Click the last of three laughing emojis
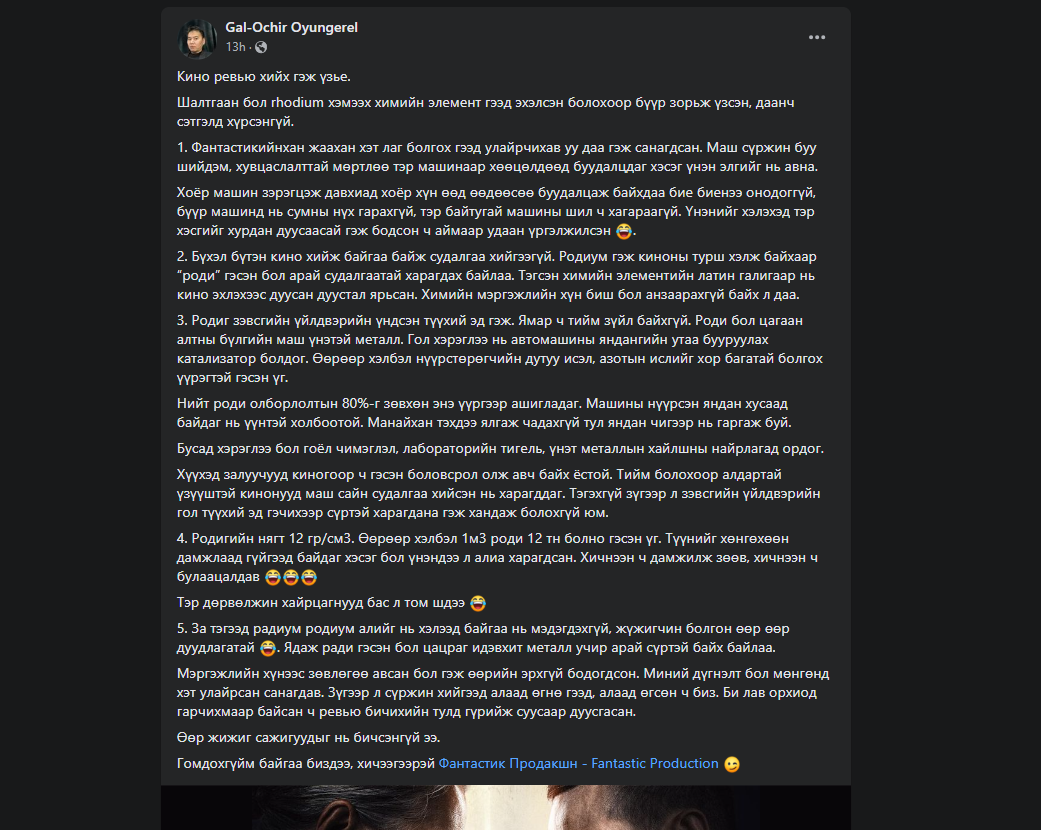The width and height of the screenshot is (1041, 830). pos(309,577)
